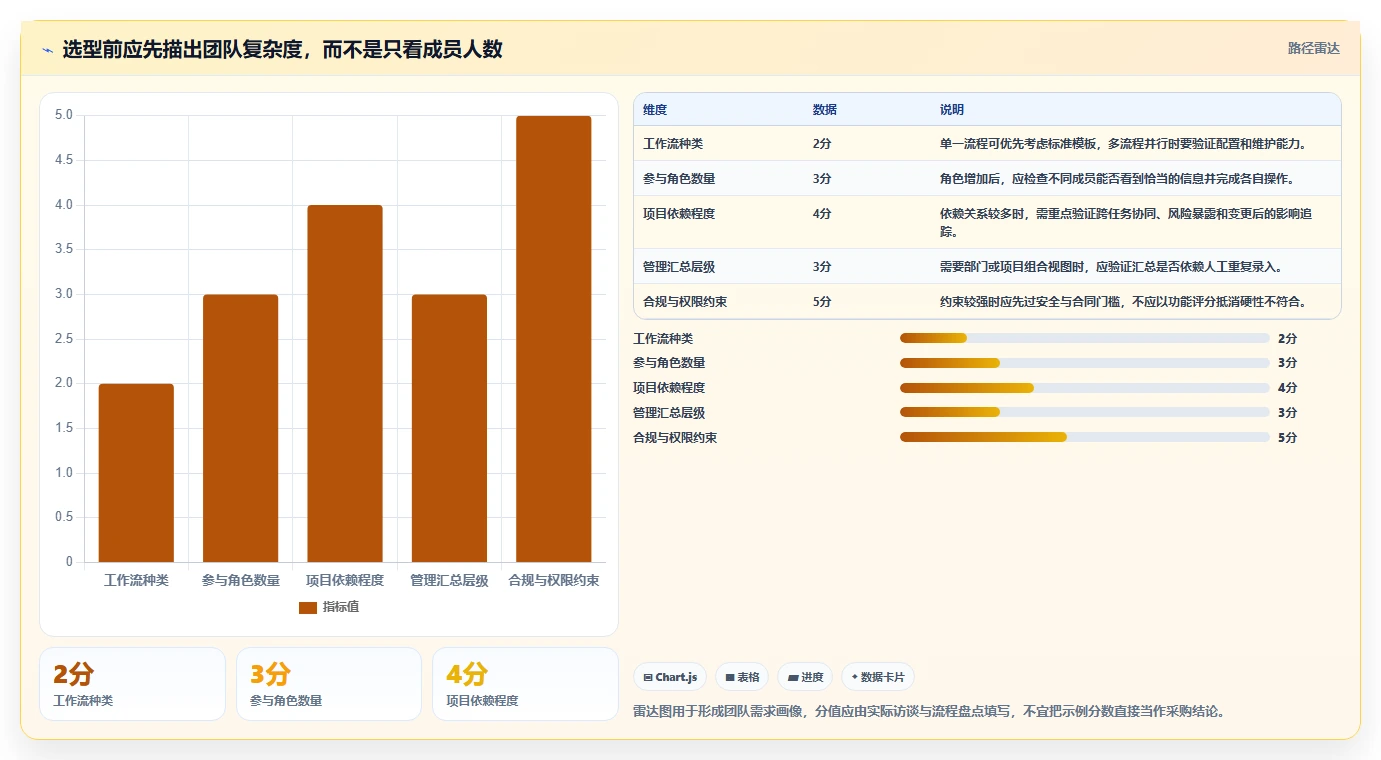Click the 4分 value in the table
1381x760 pixels.
(x=822, y=214)
